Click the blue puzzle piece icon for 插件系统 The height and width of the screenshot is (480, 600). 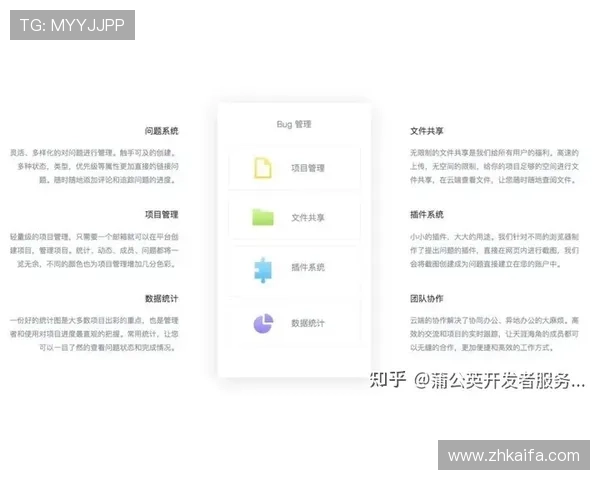tap(263, 270)
